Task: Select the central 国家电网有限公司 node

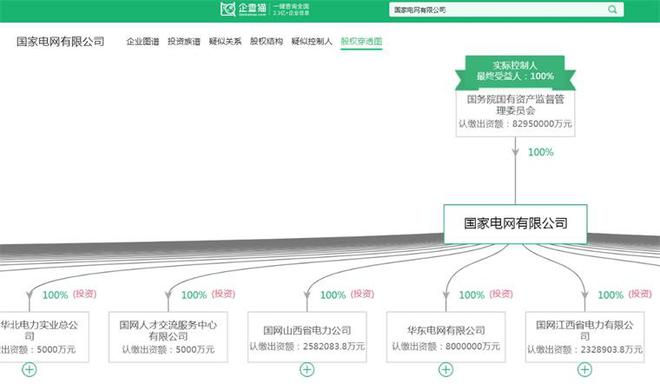Action: click(515, 224)
